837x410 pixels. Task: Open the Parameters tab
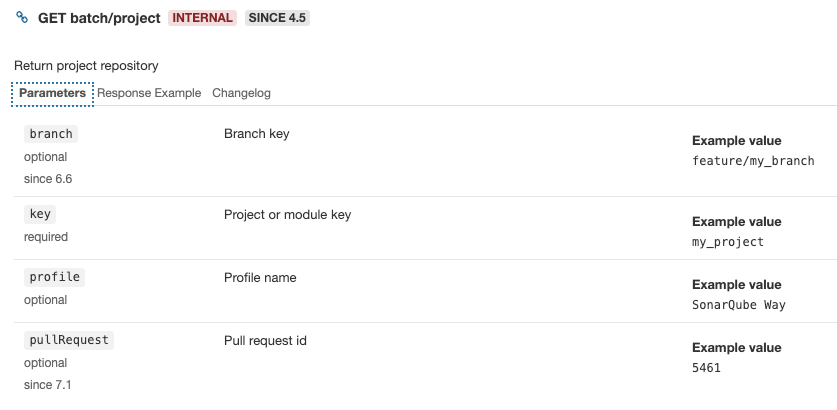tap(52, 93)
